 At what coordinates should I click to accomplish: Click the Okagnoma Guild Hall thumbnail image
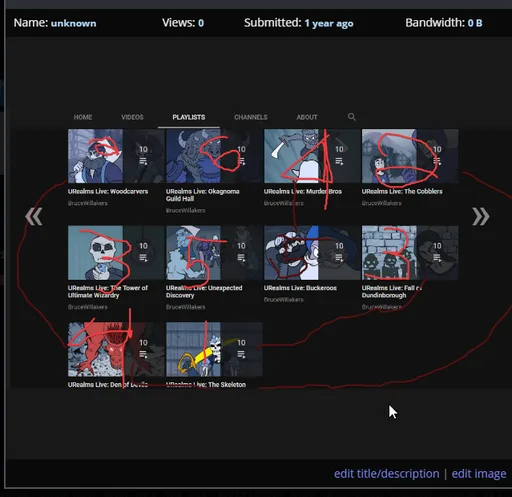click(x=214, y=156)
